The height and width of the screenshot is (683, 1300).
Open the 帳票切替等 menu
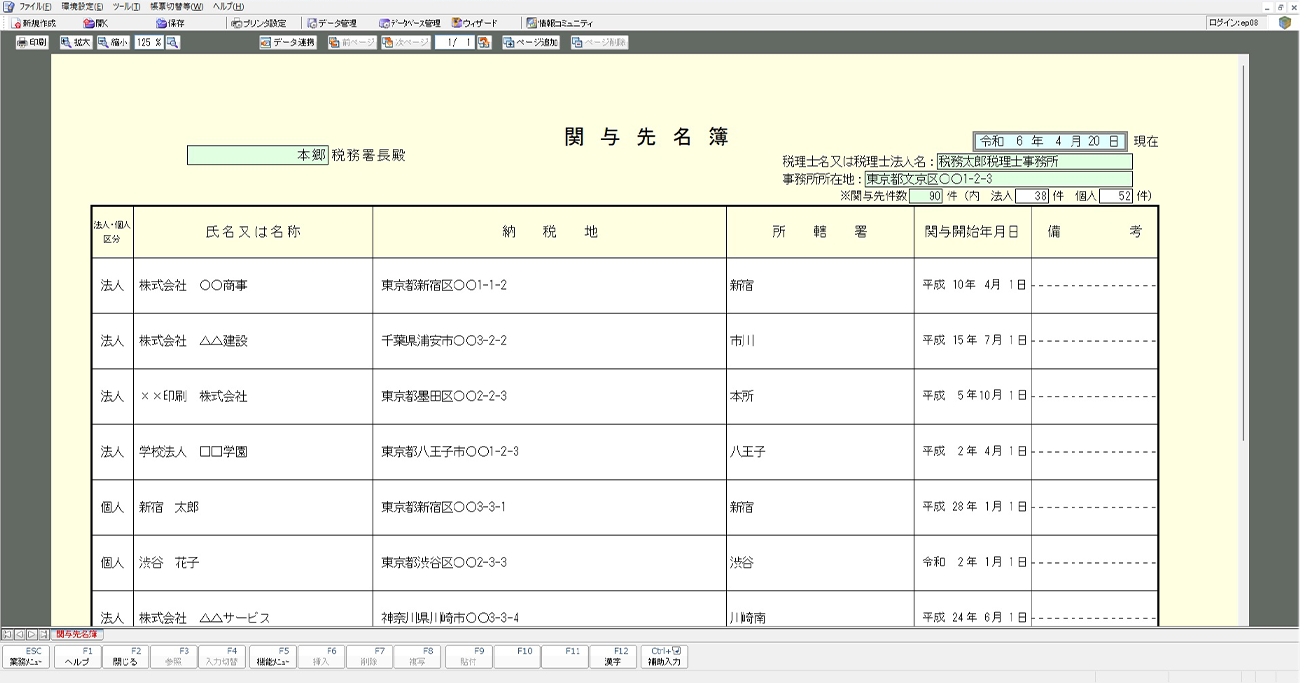(176, 7)
